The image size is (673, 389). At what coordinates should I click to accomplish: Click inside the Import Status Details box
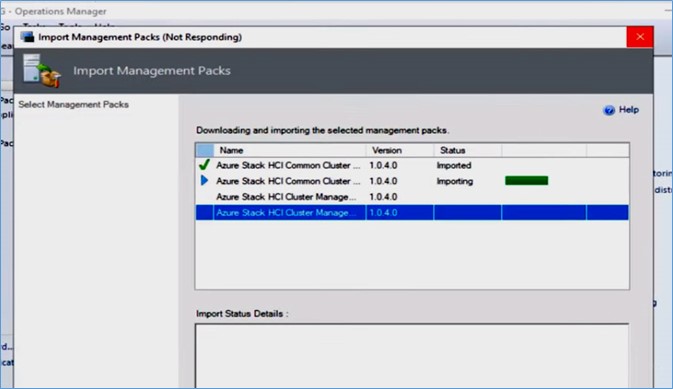[x=412, y=356]
